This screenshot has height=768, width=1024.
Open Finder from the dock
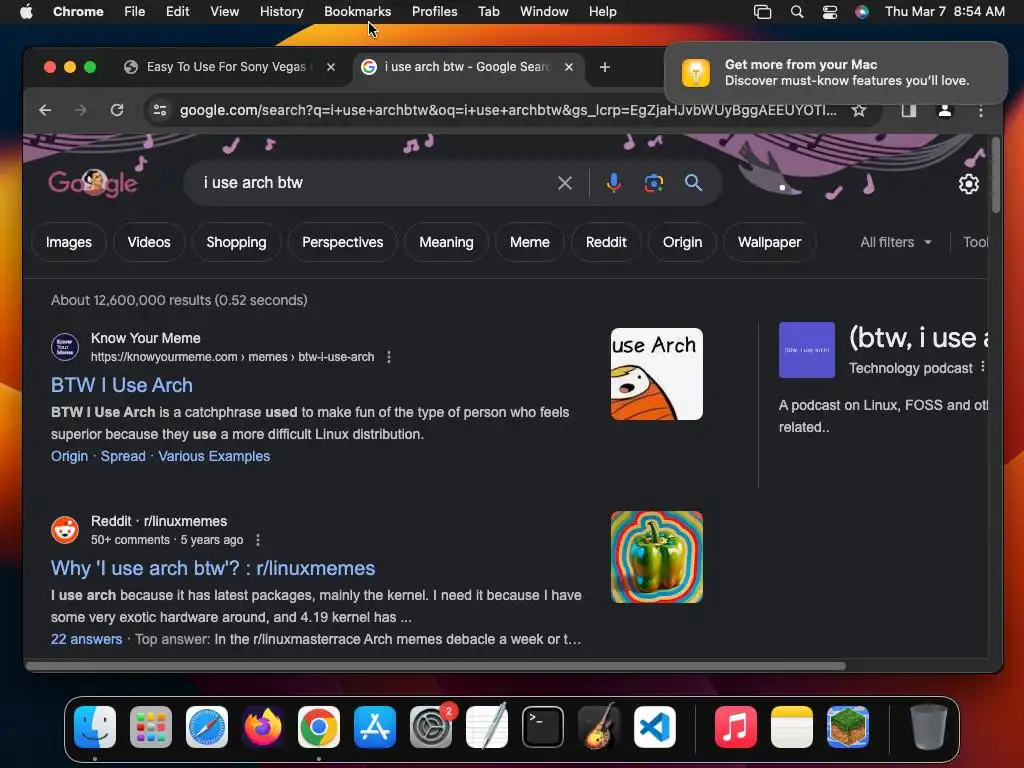[x=95, y=727]
